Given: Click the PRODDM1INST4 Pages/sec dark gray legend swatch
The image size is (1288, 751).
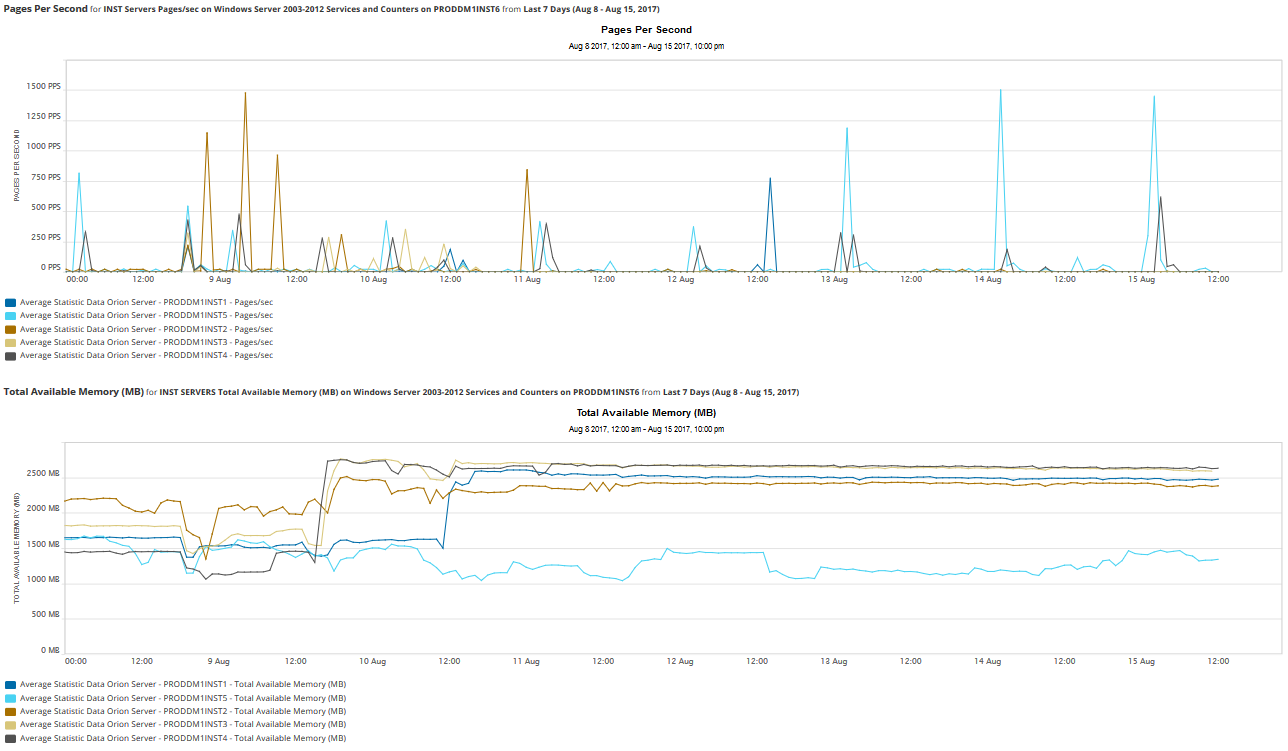Looking at the screenshot, I should [10, 356].
